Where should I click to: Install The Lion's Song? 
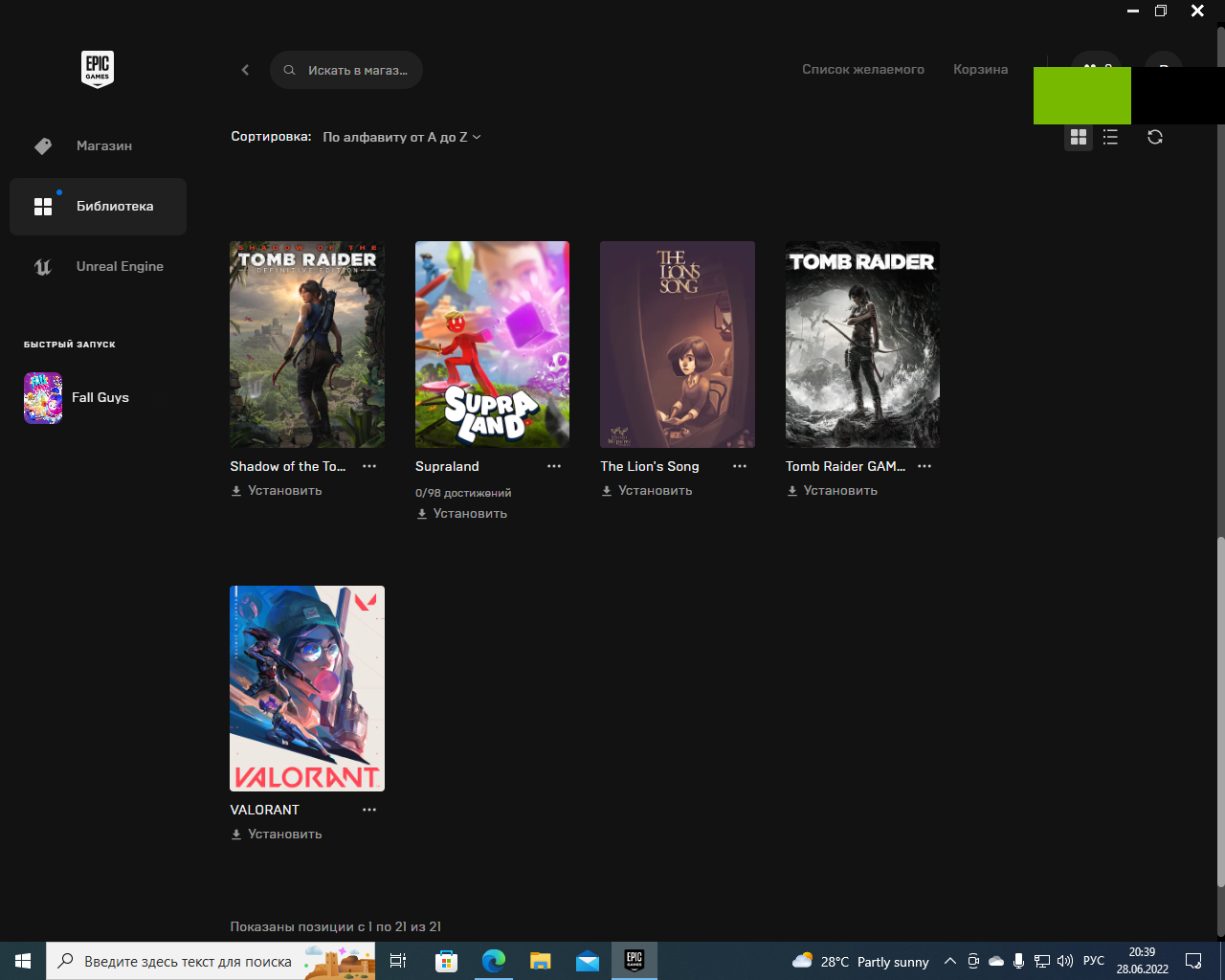pyautogui.click(x=647, y=491)
